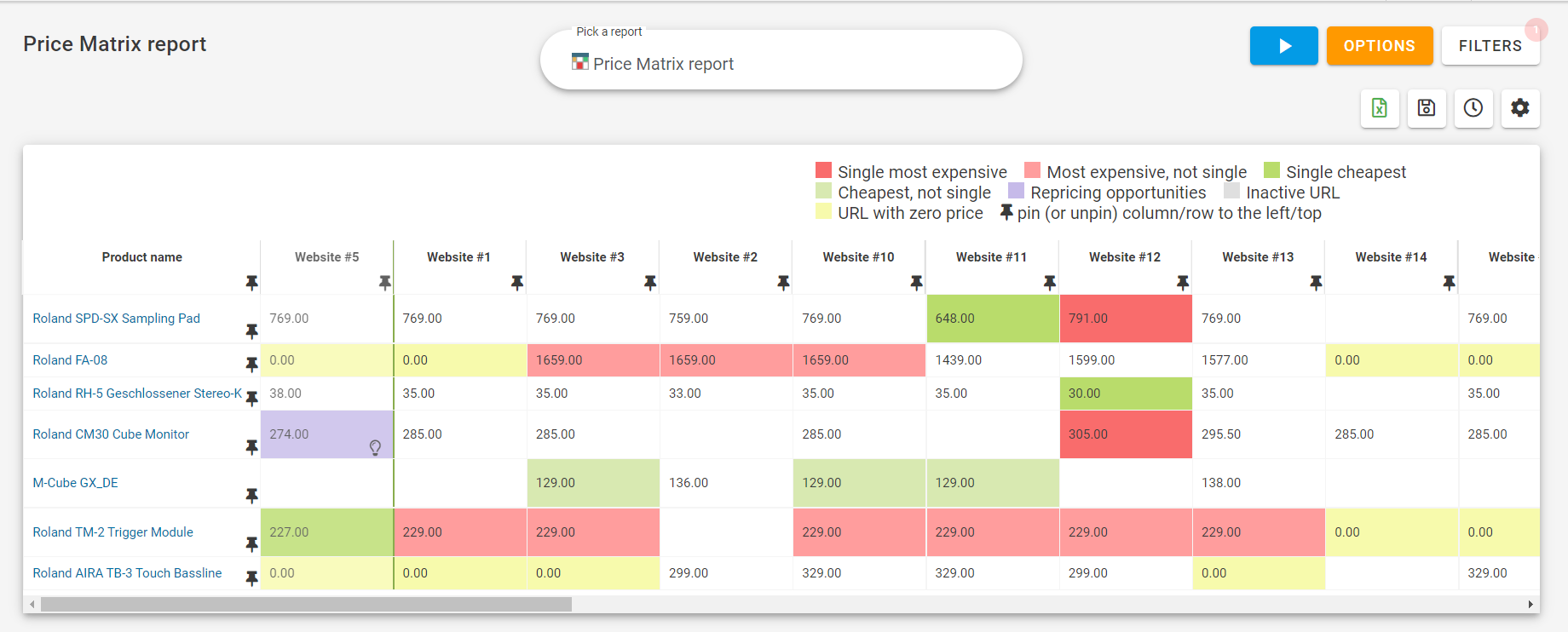Pin the Website #13 column
This screenshot has width=1568, height=632.
(x=1316, y=282)
